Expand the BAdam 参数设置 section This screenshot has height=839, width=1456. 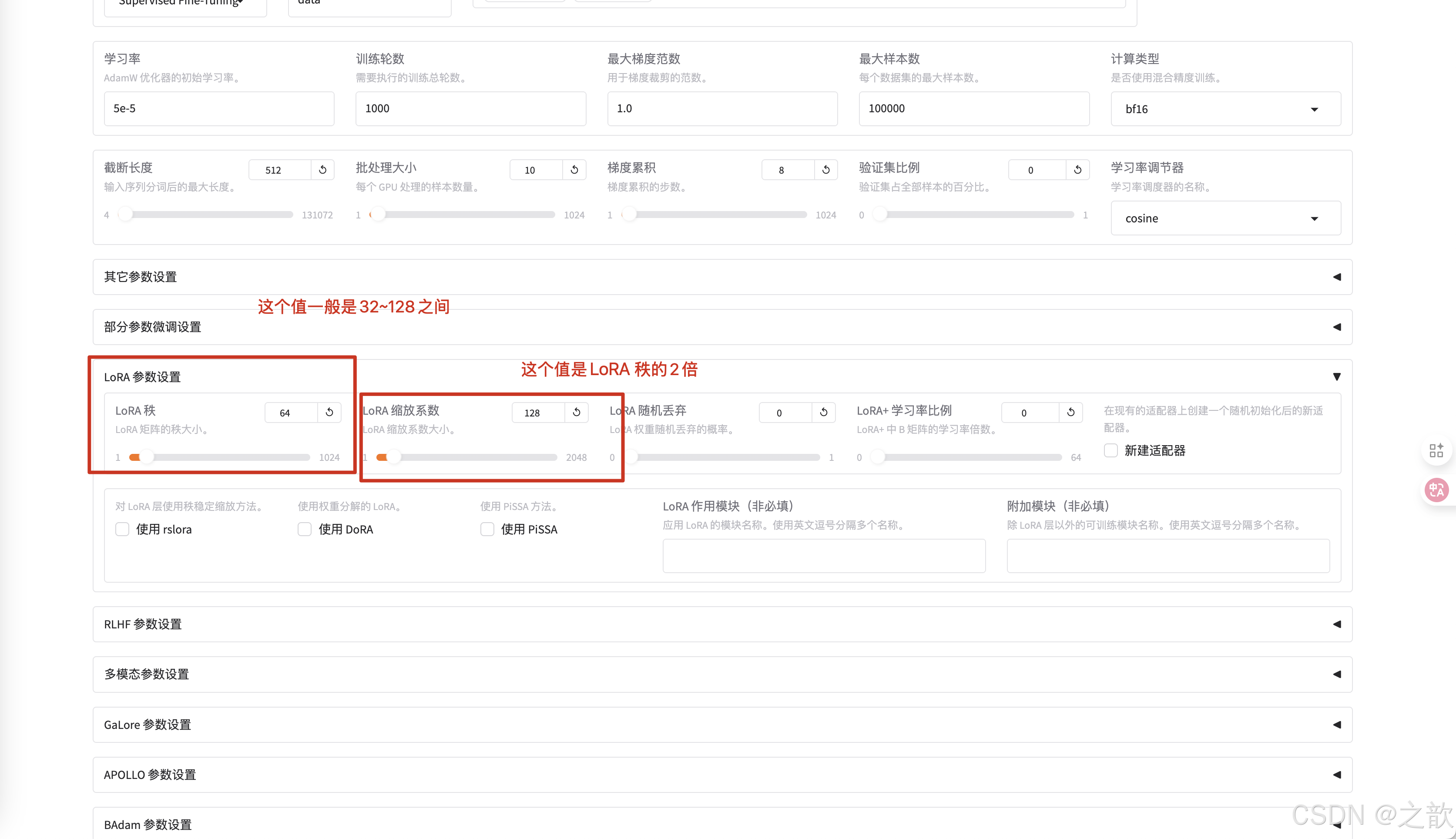point(722,825)
